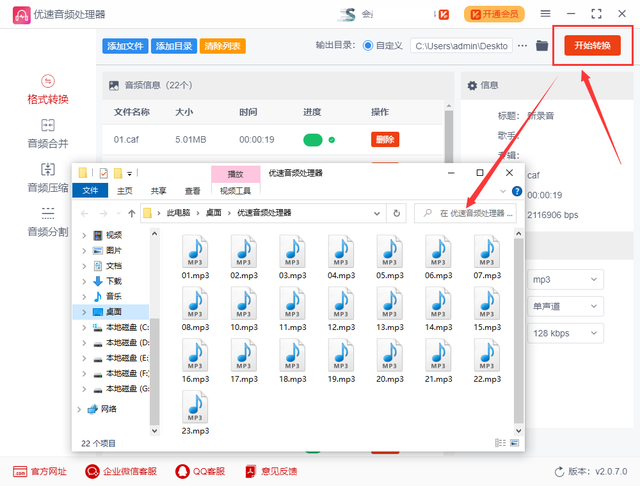Image resolution: width=640 pixels, height=486 pixels.
Task: Open the 01.mp3 file icon
Action: [x=195, y=258]
